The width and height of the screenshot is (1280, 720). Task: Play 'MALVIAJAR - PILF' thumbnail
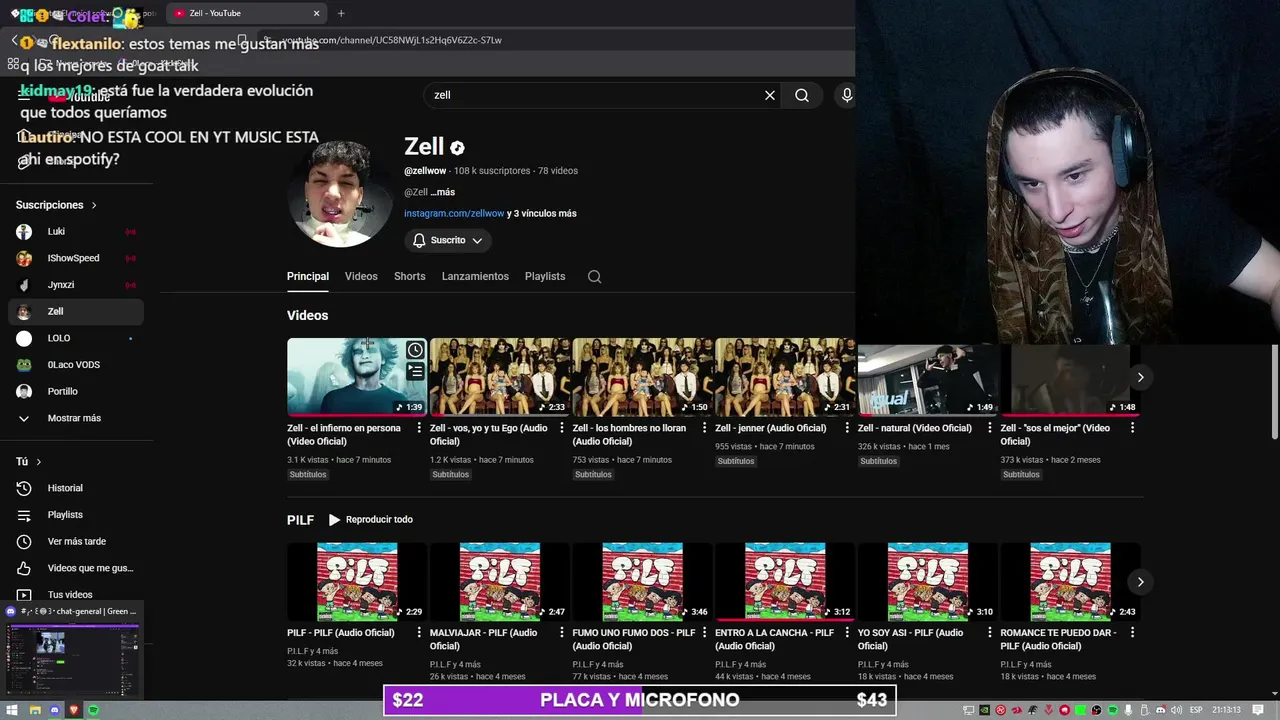click(x=500, y=582)
